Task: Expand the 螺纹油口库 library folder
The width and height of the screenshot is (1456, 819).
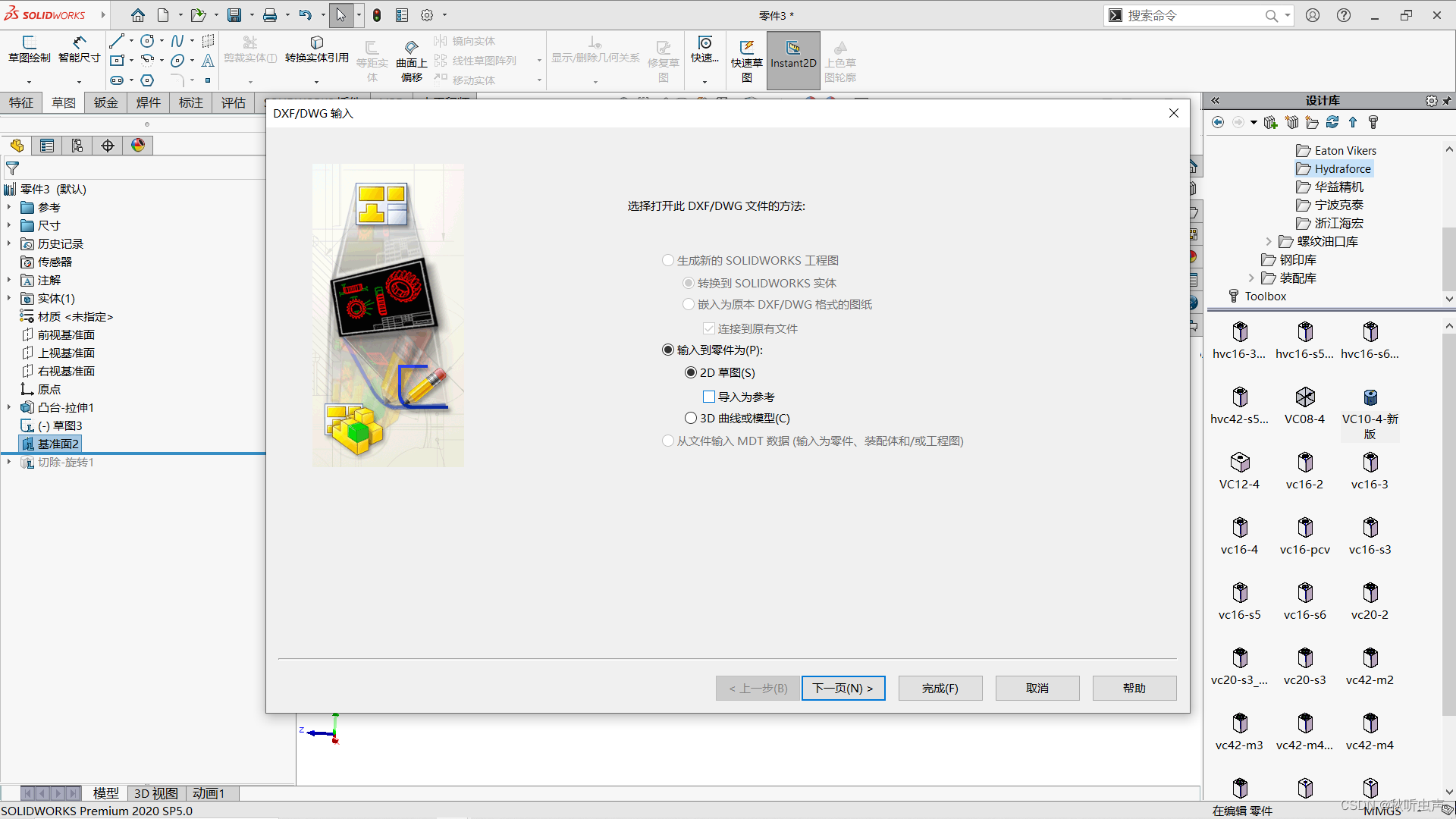Action: click(1269, 241)
